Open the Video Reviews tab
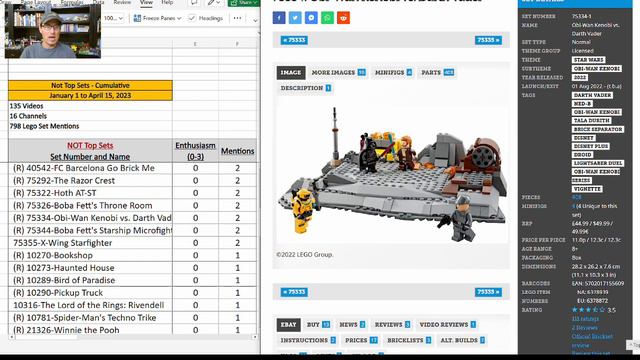 point(447,324)
